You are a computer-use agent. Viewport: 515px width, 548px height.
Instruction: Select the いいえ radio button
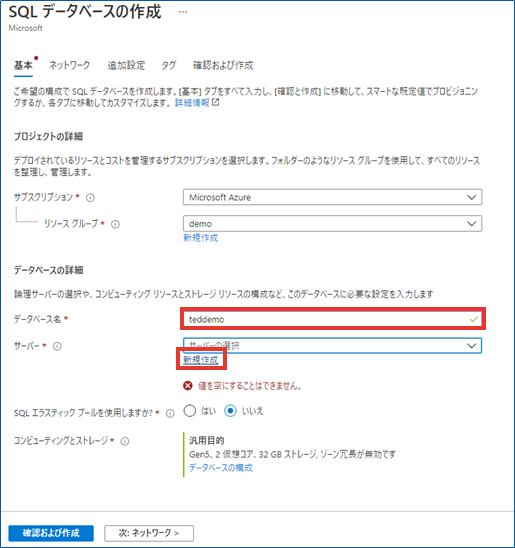tap(230, 411)
